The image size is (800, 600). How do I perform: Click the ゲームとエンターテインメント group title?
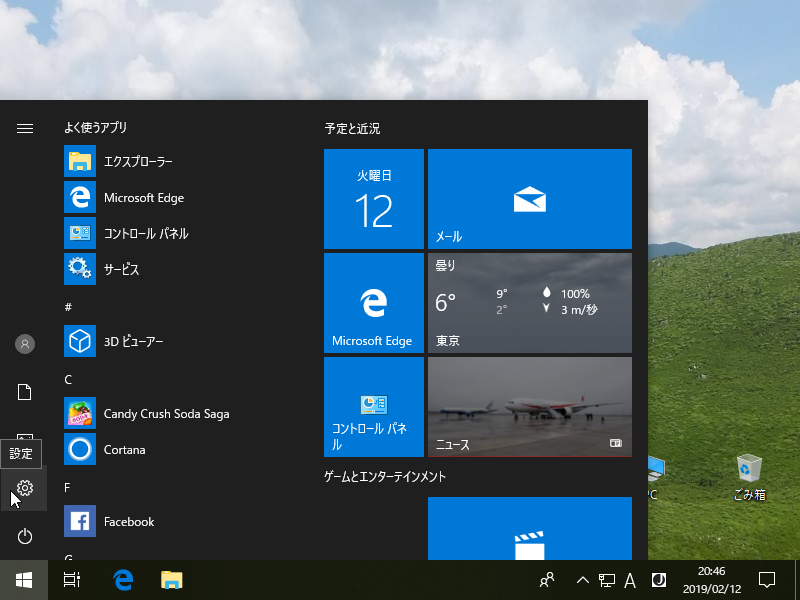tap(385, 477)
